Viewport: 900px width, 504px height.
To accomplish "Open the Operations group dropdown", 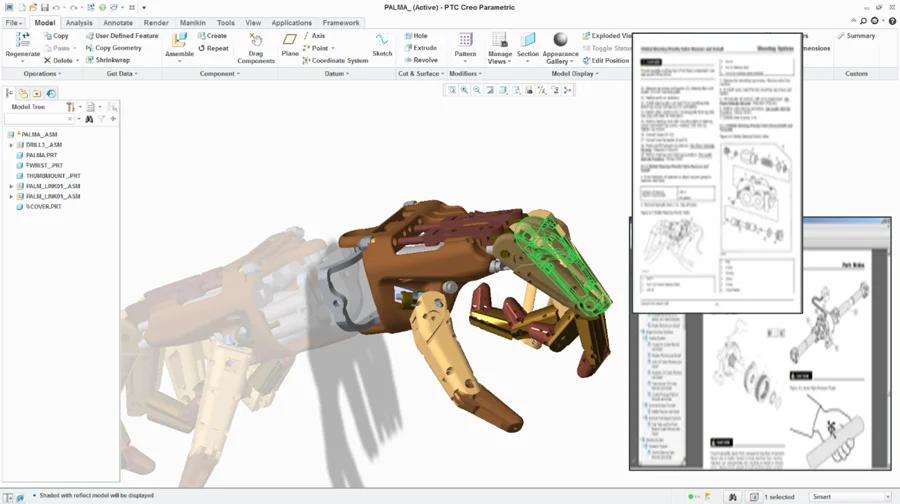I will coord(44,73).
